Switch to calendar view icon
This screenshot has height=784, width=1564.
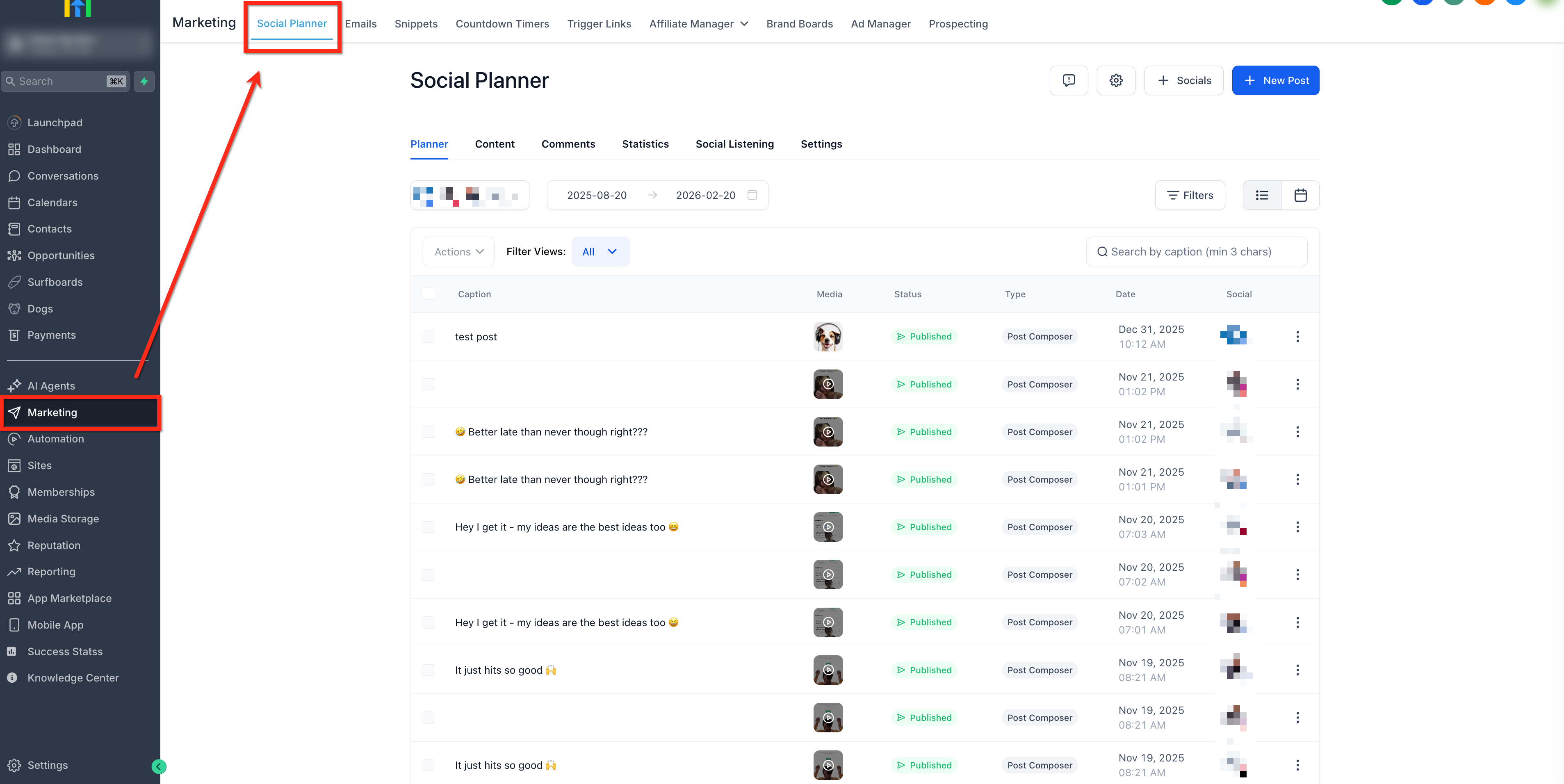(1300, 195)
